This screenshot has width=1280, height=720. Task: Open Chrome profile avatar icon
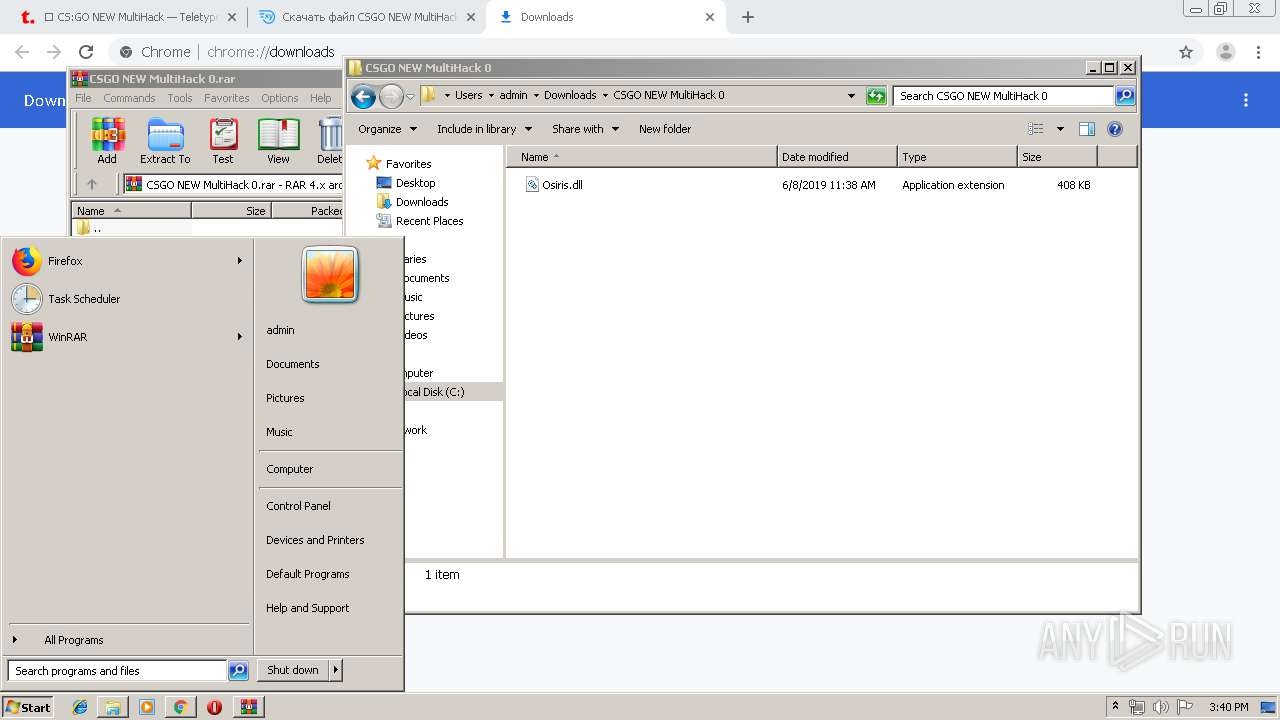[x=1226, y=52]
